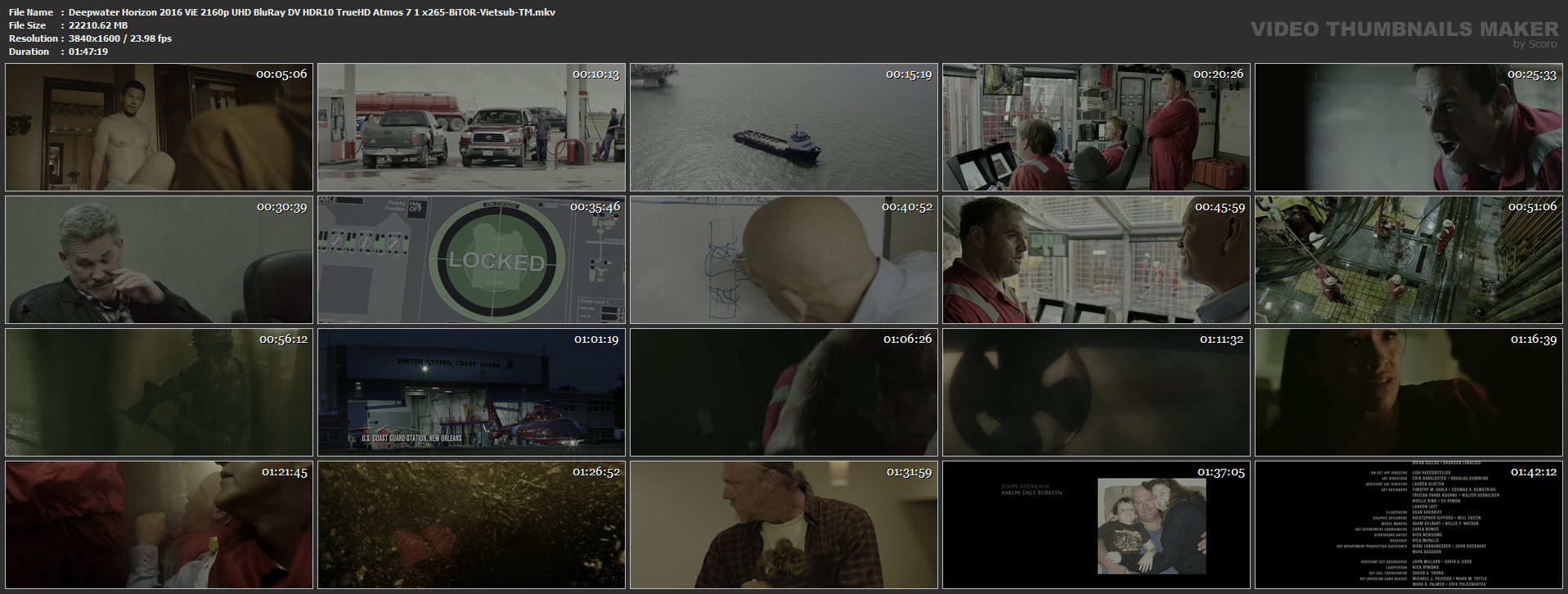Select the scrolling credits thumbnail at 01:42:12

(1409, 525)
